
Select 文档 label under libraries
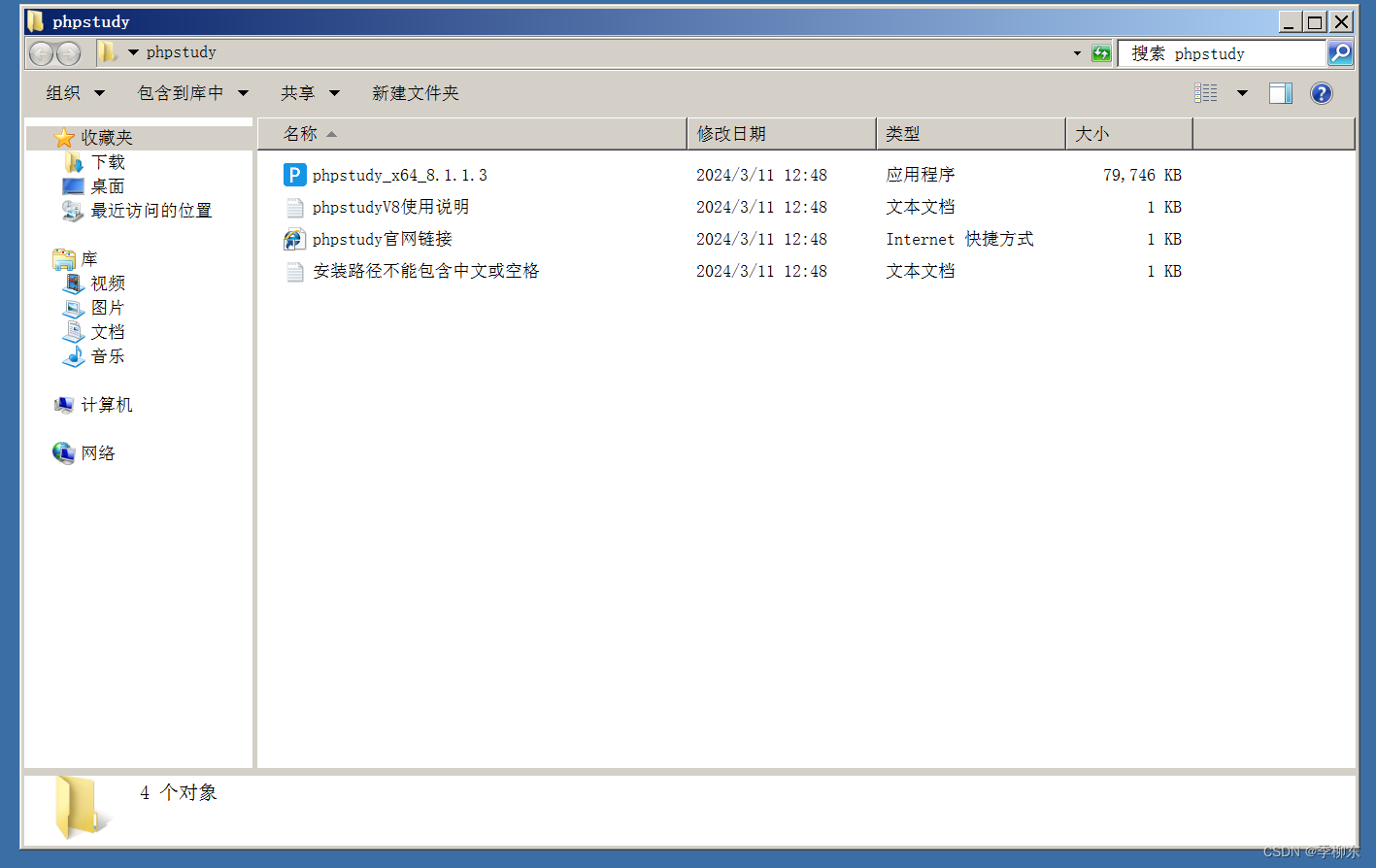[108, 332]
